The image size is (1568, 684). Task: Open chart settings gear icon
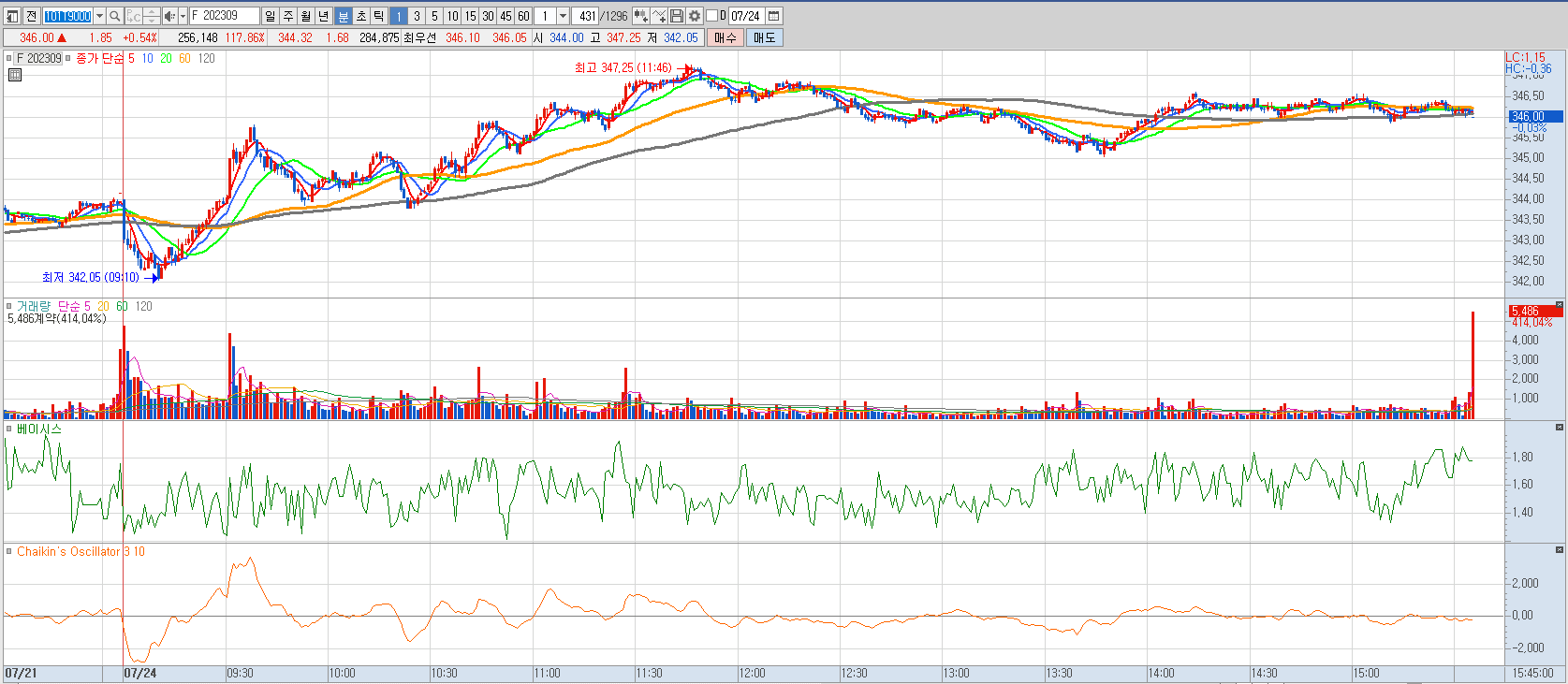click(x=695, y=16)
